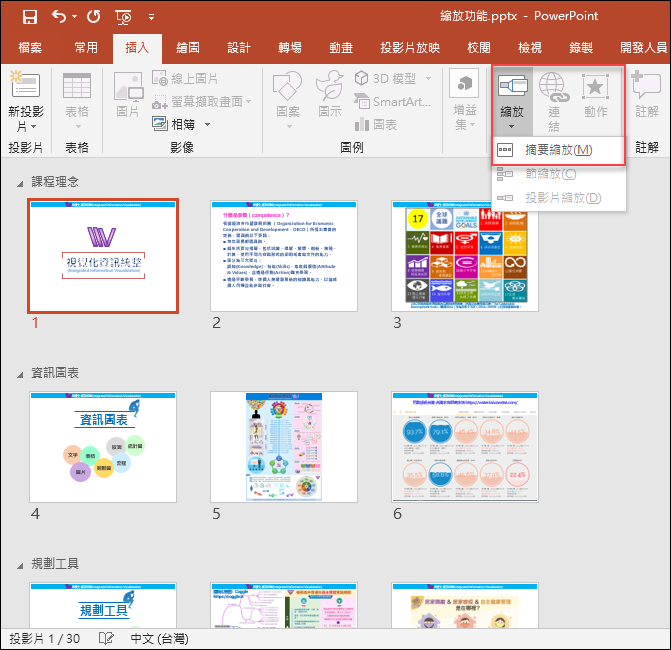Toggle the 縮放 dropdown arrow
The height and width of the screenshot is (650, 671).
click(512, 126)
